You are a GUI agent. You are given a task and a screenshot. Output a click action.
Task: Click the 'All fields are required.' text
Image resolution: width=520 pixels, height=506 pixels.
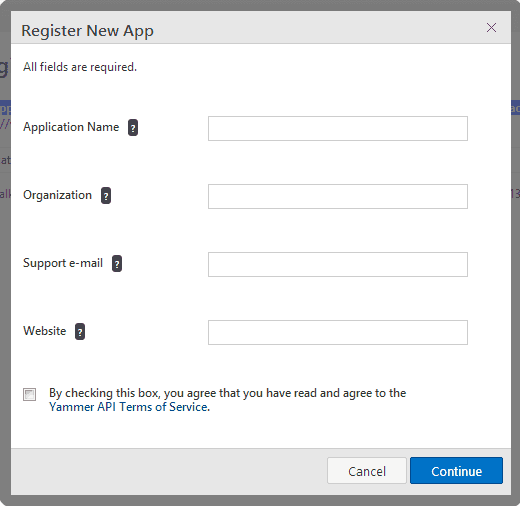click(80, 67)
